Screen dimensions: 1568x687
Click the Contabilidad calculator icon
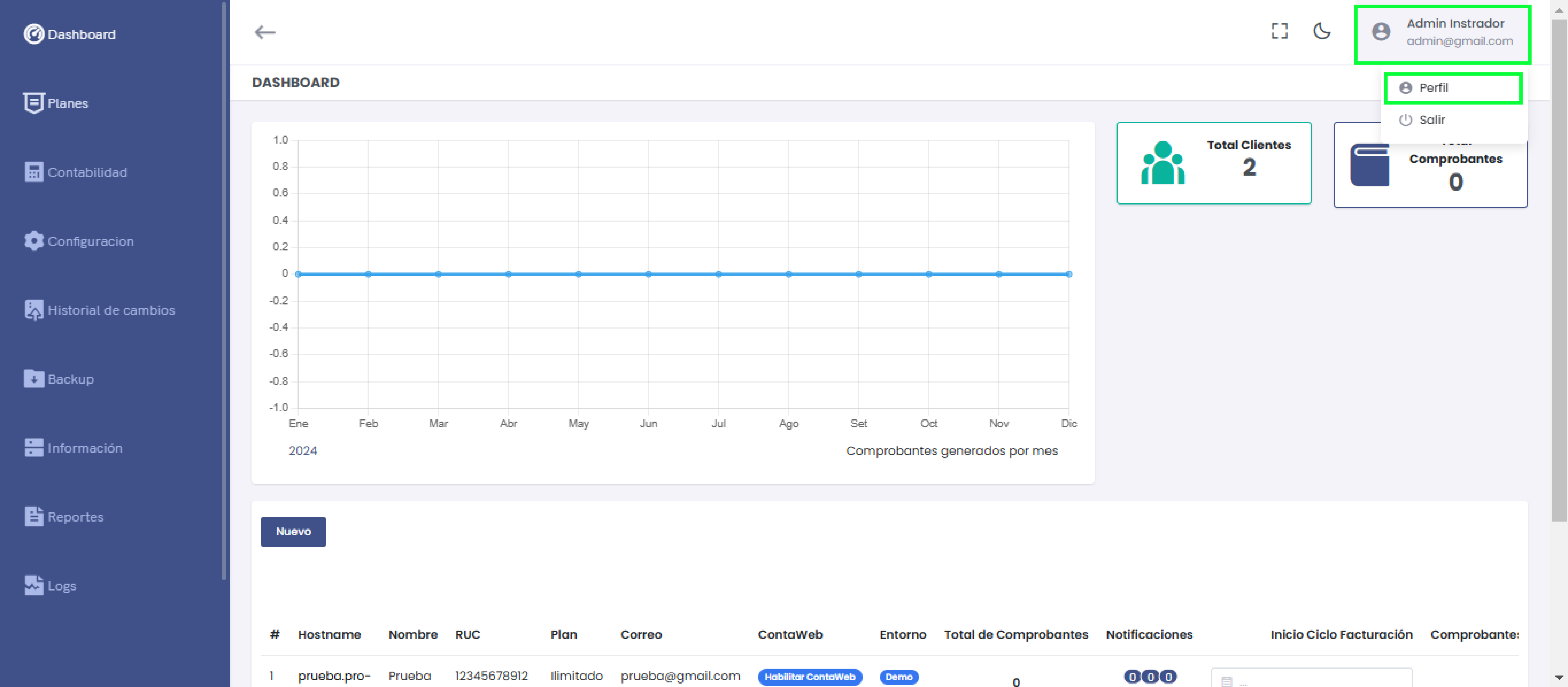click(34, 172)
